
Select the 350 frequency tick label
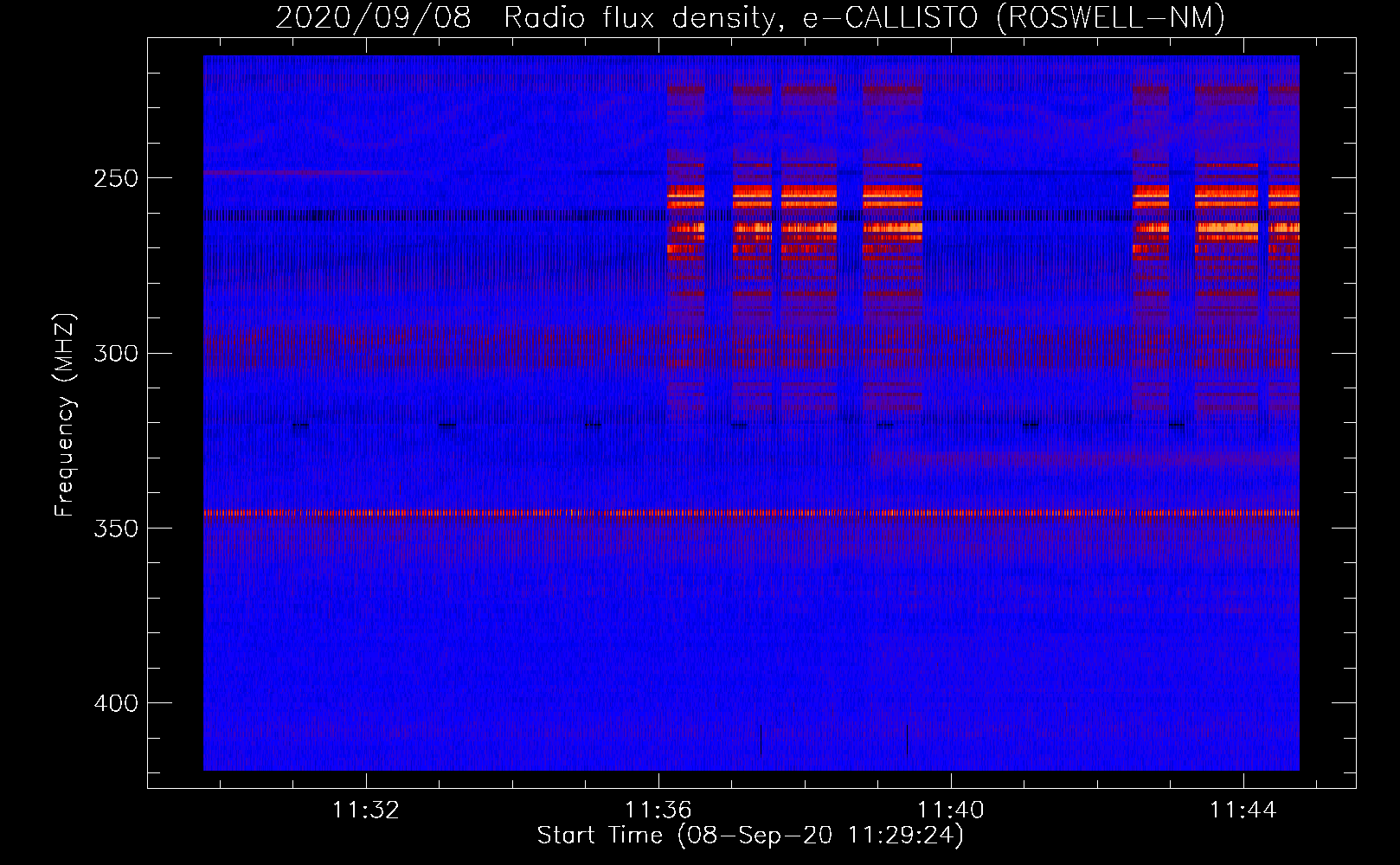tap(116, 529)
